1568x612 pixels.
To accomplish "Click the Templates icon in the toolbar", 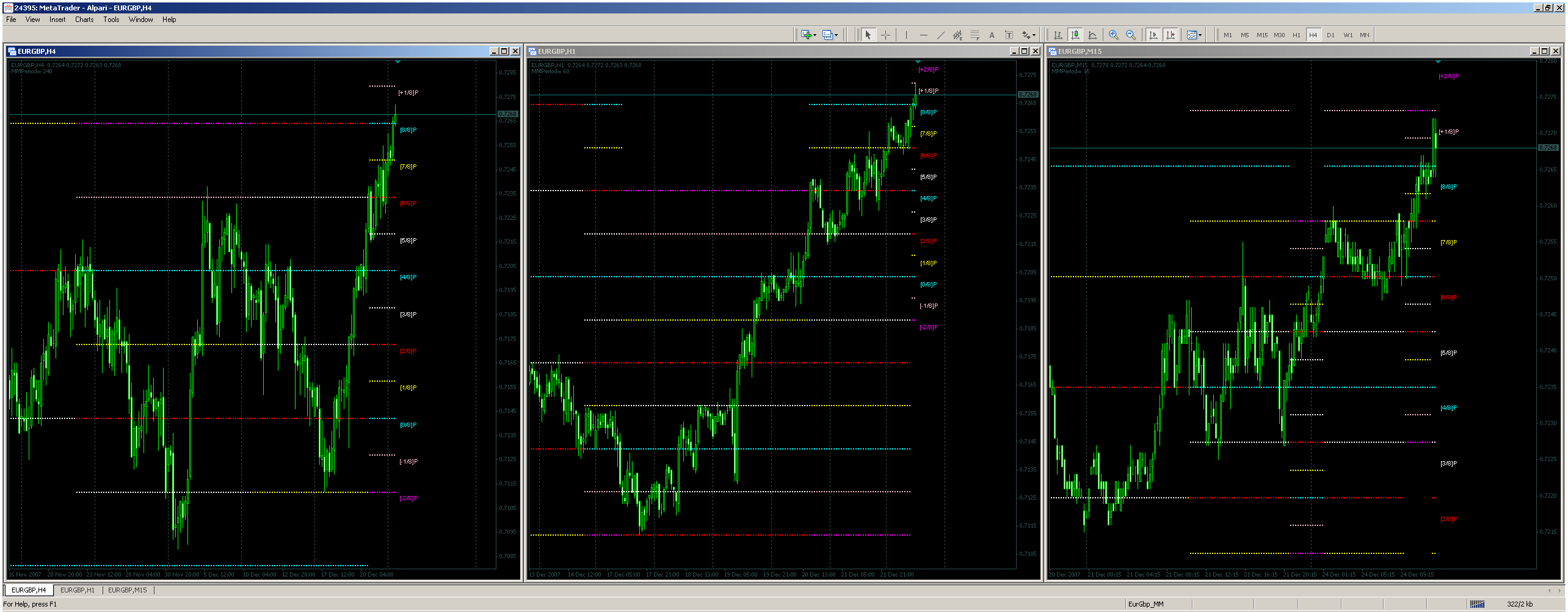I will point(1191,35).
